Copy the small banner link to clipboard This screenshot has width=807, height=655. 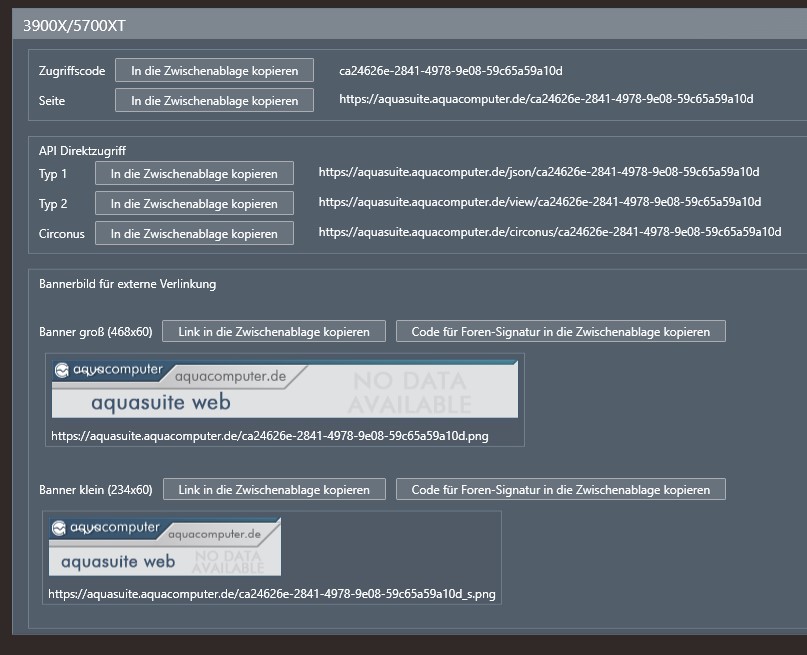(274, 489)
